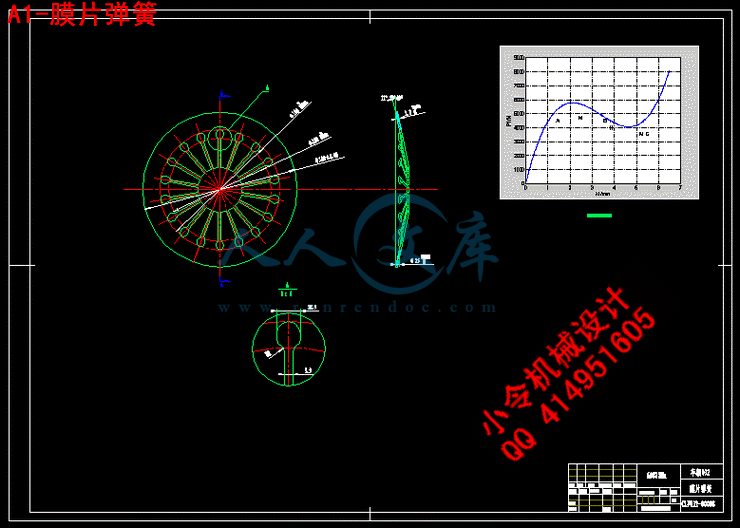Click the blue section arrow below the spring
Image resolution: width=740 pixels, height=528 pixels.
point(219,277)
